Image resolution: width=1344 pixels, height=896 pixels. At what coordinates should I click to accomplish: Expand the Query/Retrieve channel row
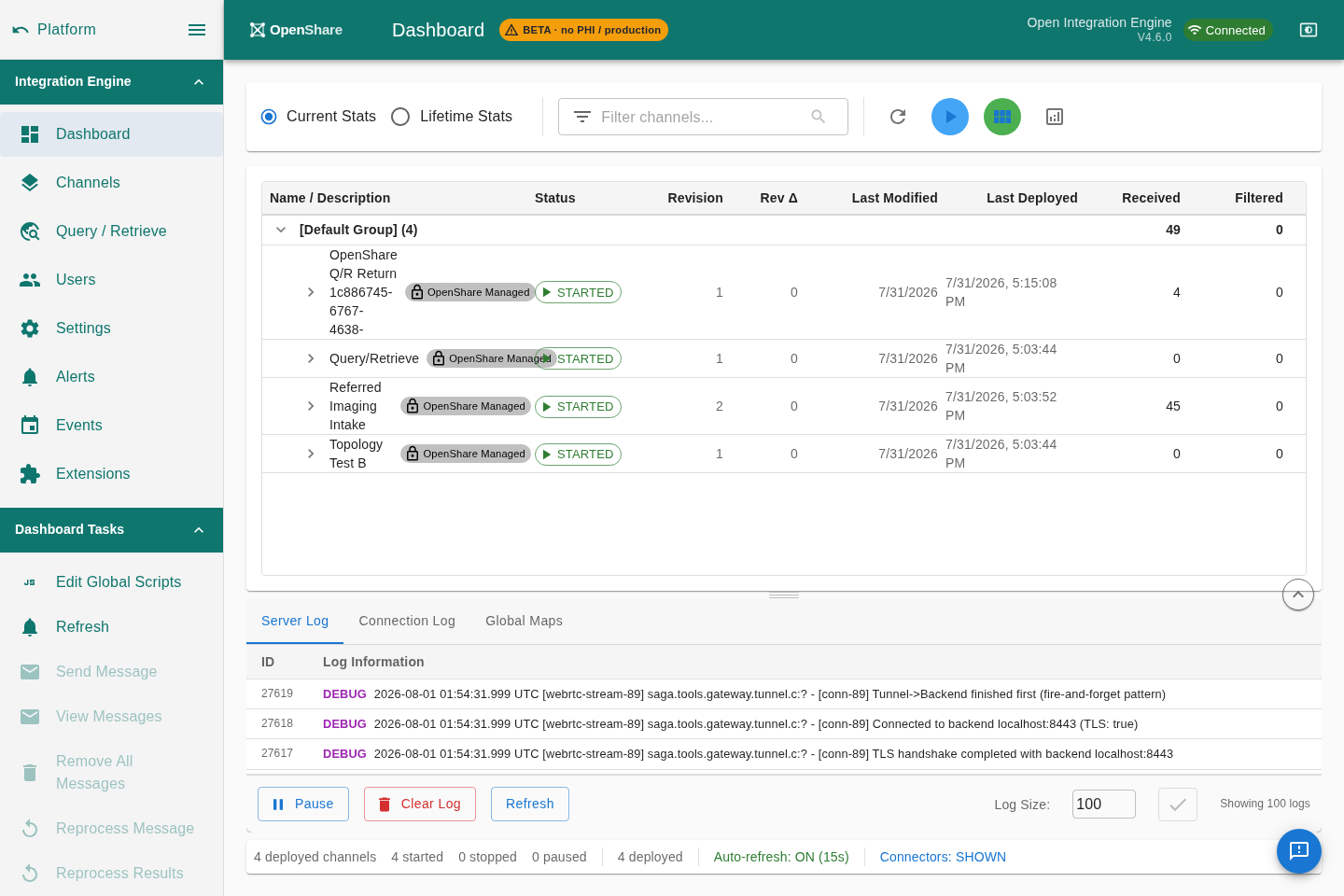pos(311,358)
